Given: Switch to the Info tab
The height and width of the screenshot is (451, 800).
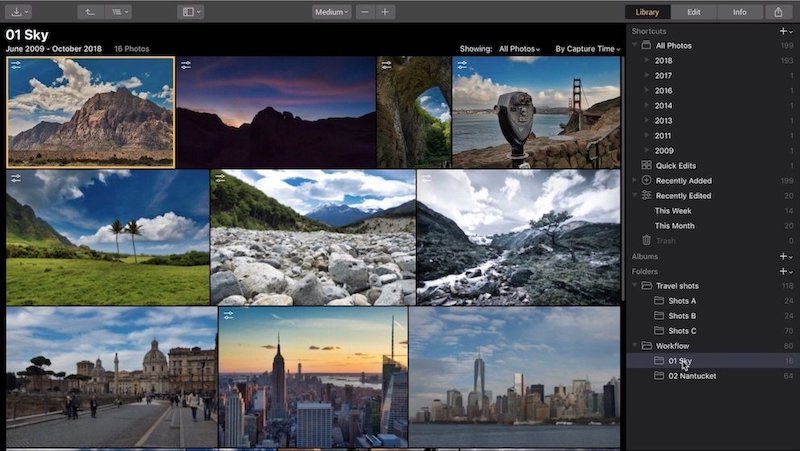Looking at the screenshot, I should click(739, 12).
